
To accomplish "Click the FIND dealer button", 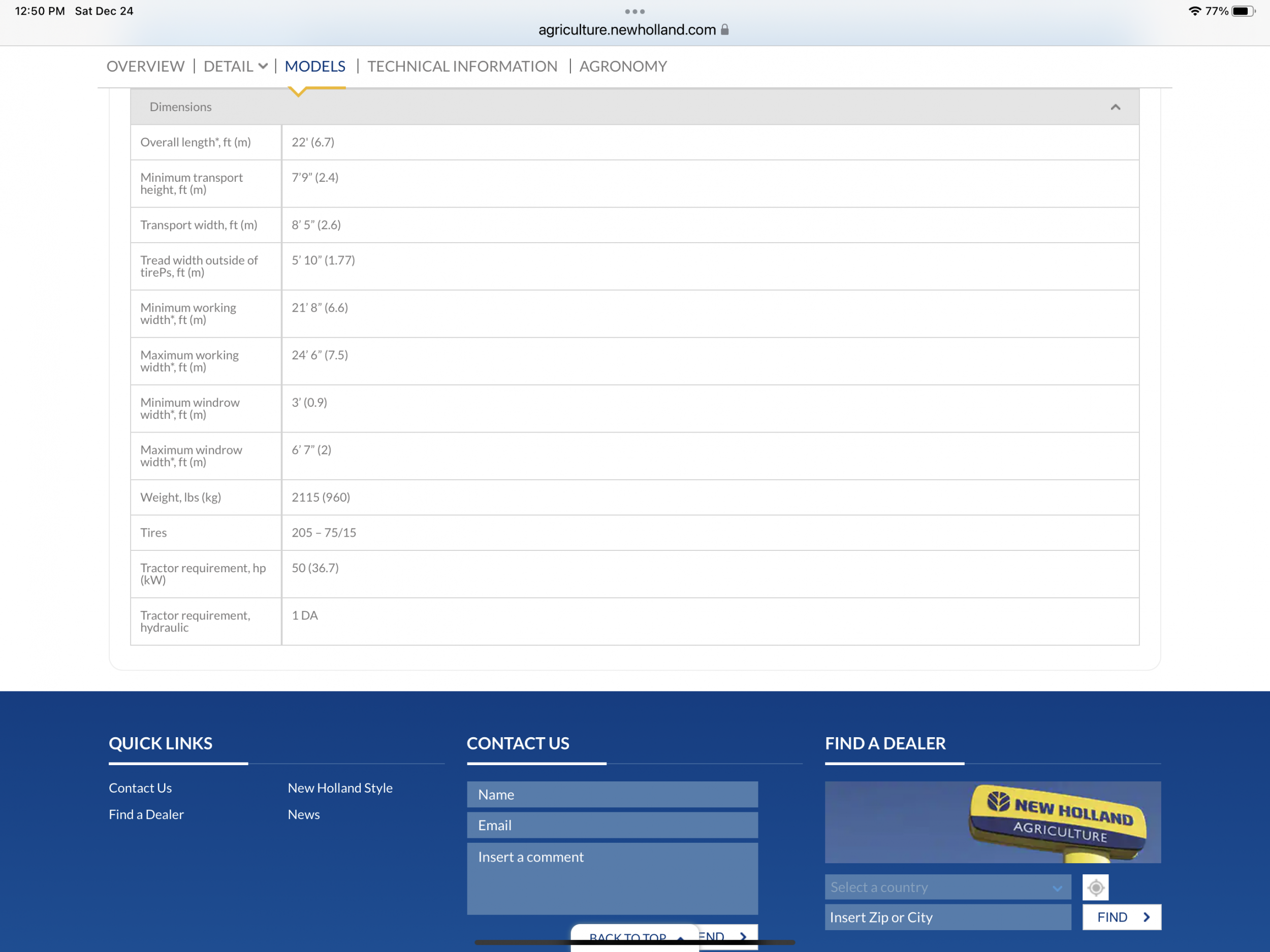I will [1121, 917].
